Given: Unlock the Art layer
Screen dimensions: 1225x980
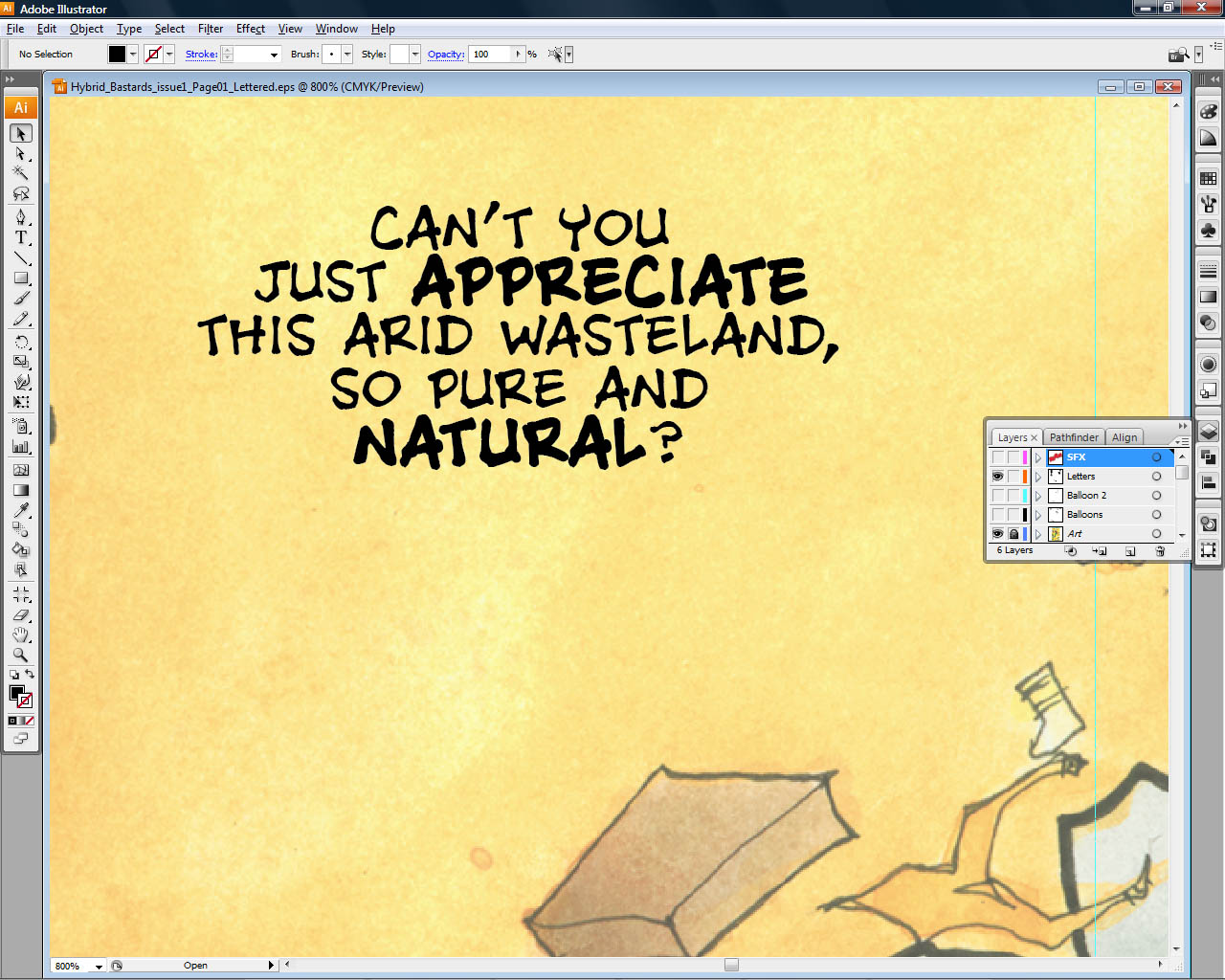Looking at the screenshot, I should click(x=1013, y=534).
